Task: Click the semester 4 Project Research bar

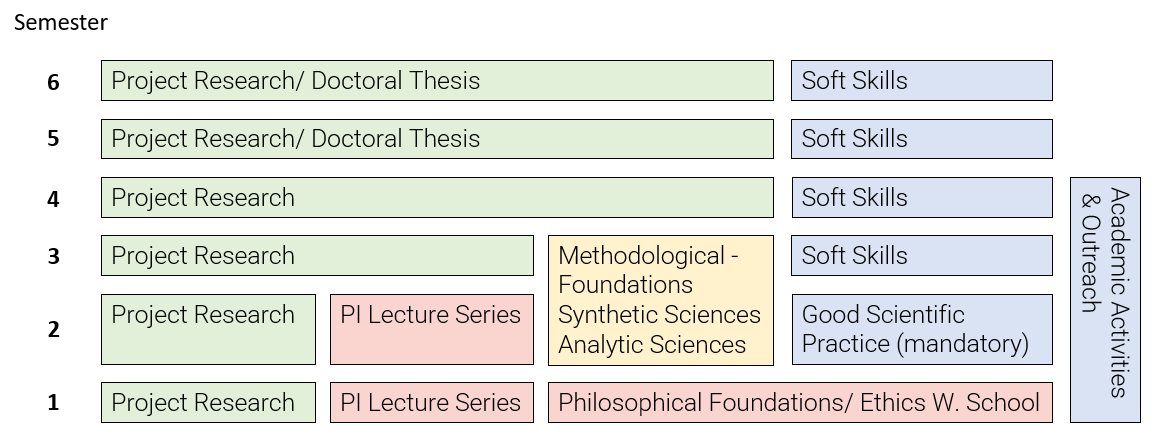Action: (437, 197)
